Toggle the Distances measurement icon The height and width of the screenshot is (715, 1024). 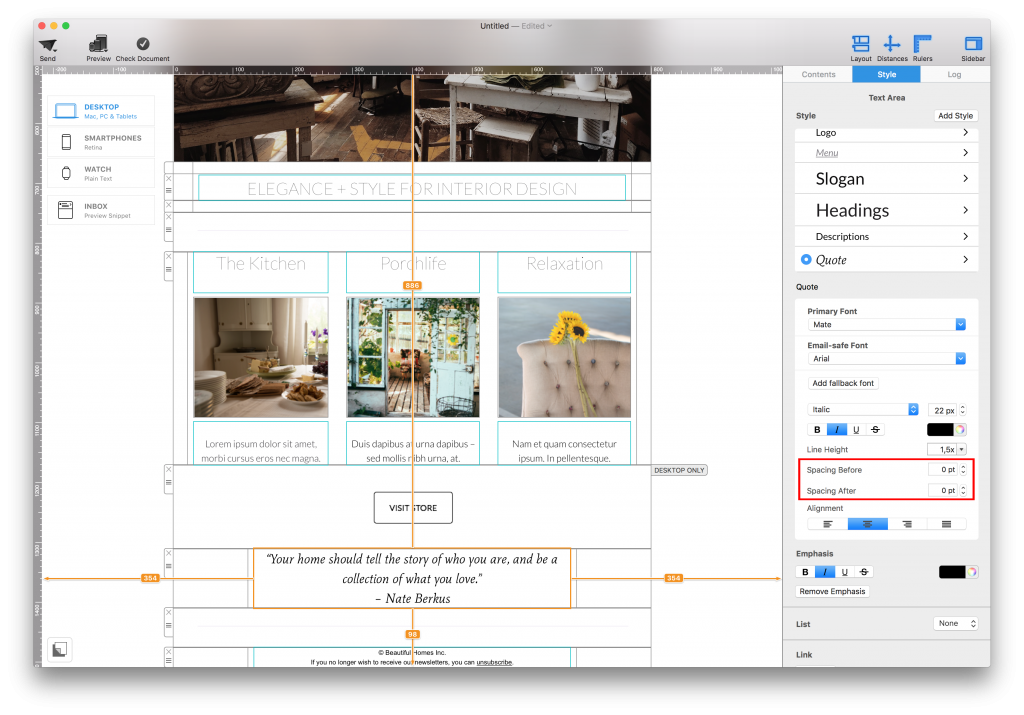tap(891, 44)
